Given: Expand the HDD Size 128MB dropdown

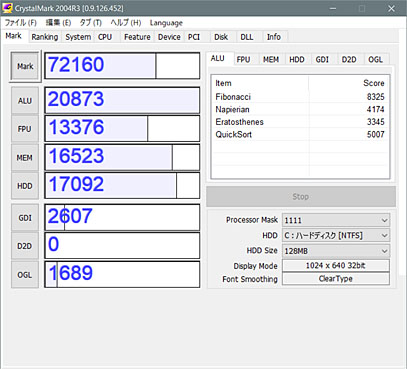Looking at the screenshot, I should (x=336, y=251).
